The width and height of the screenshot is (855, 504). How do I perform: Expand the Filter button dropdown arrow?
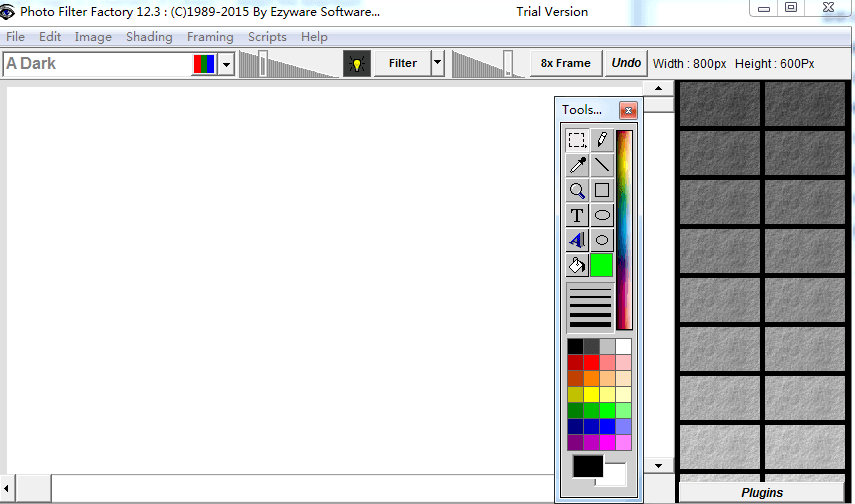tap(437, 63)
